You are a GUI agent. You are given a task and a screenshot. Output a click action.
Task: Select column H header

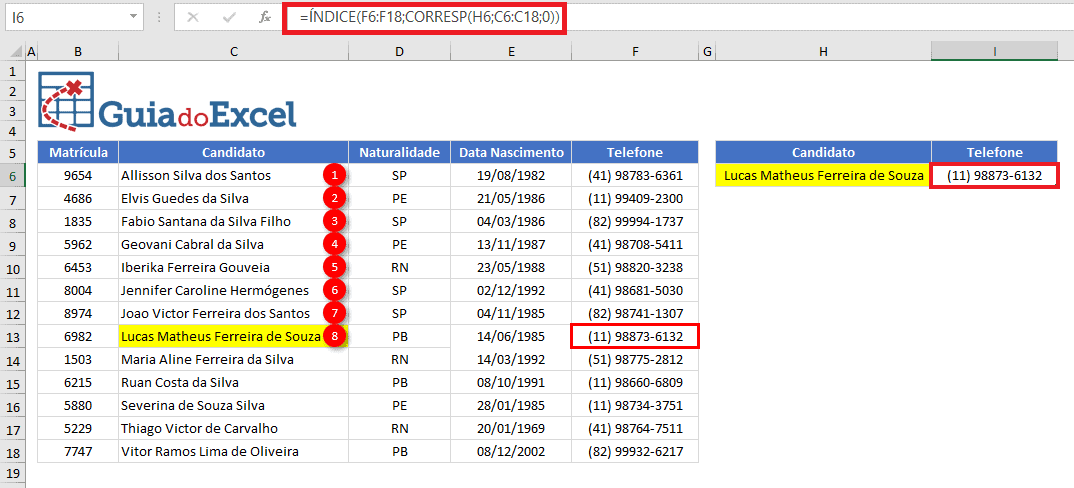[x=823, y=51]
